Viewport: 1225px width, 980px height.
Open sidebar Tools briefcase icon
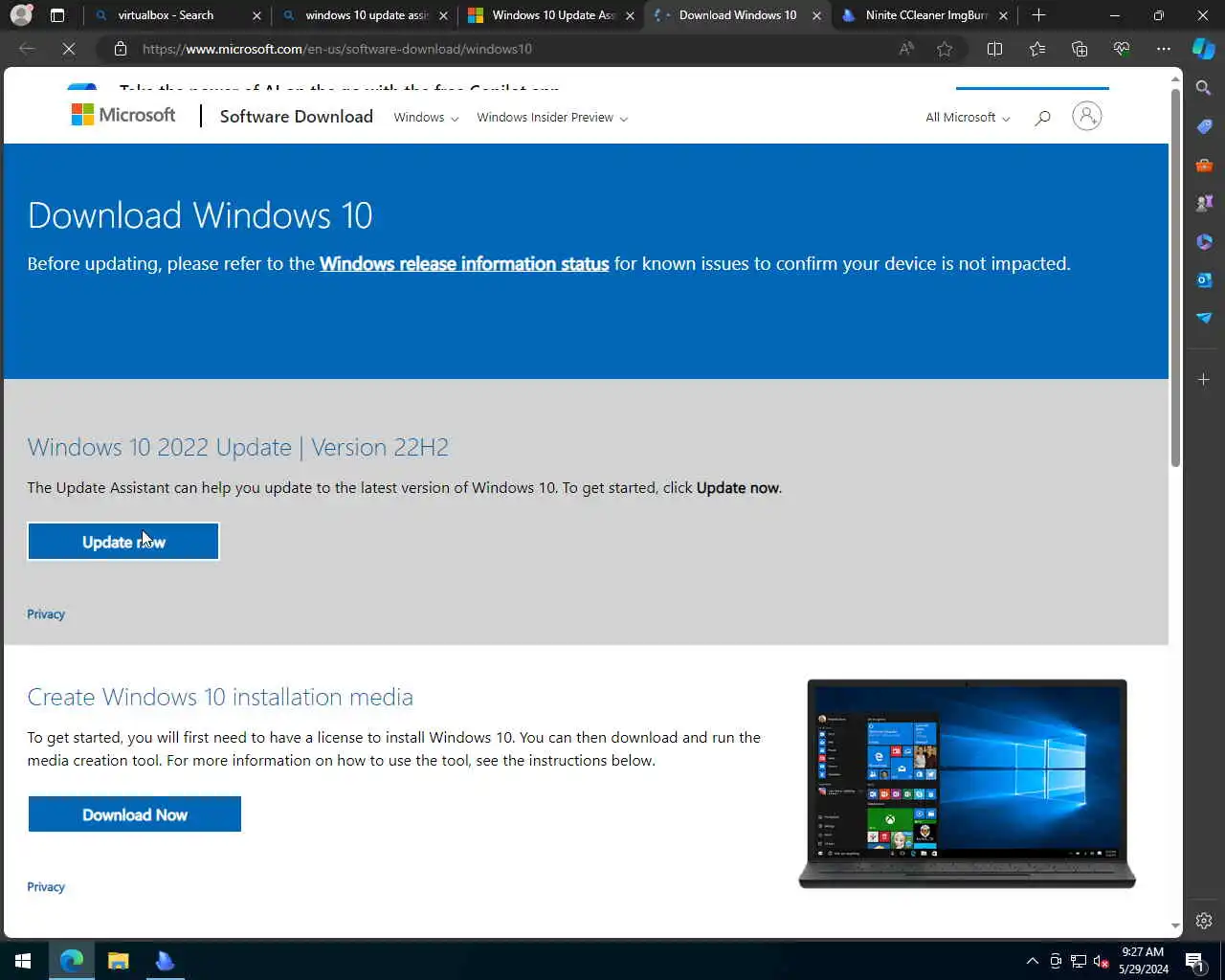tap(1204, 165)
